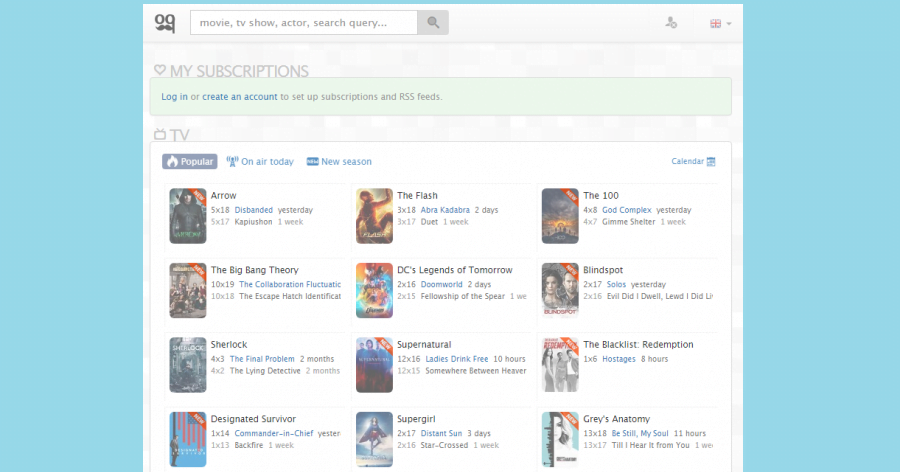Image resolution: width=900 pixels, height=472 pixels.
Task: Click the Sherlock show title
Action: [x=228, y=345]
